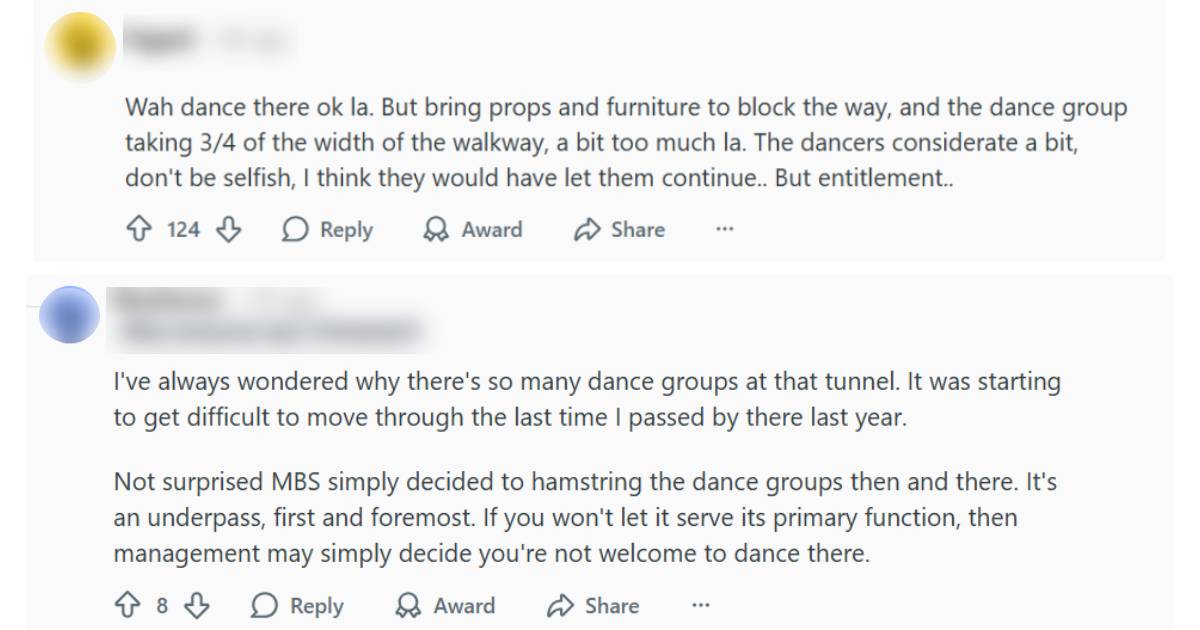Viewport: 1200px width, 630px height.
Task: Open more options on second comment
Action: pyautogui.click(x=700, y=606)
